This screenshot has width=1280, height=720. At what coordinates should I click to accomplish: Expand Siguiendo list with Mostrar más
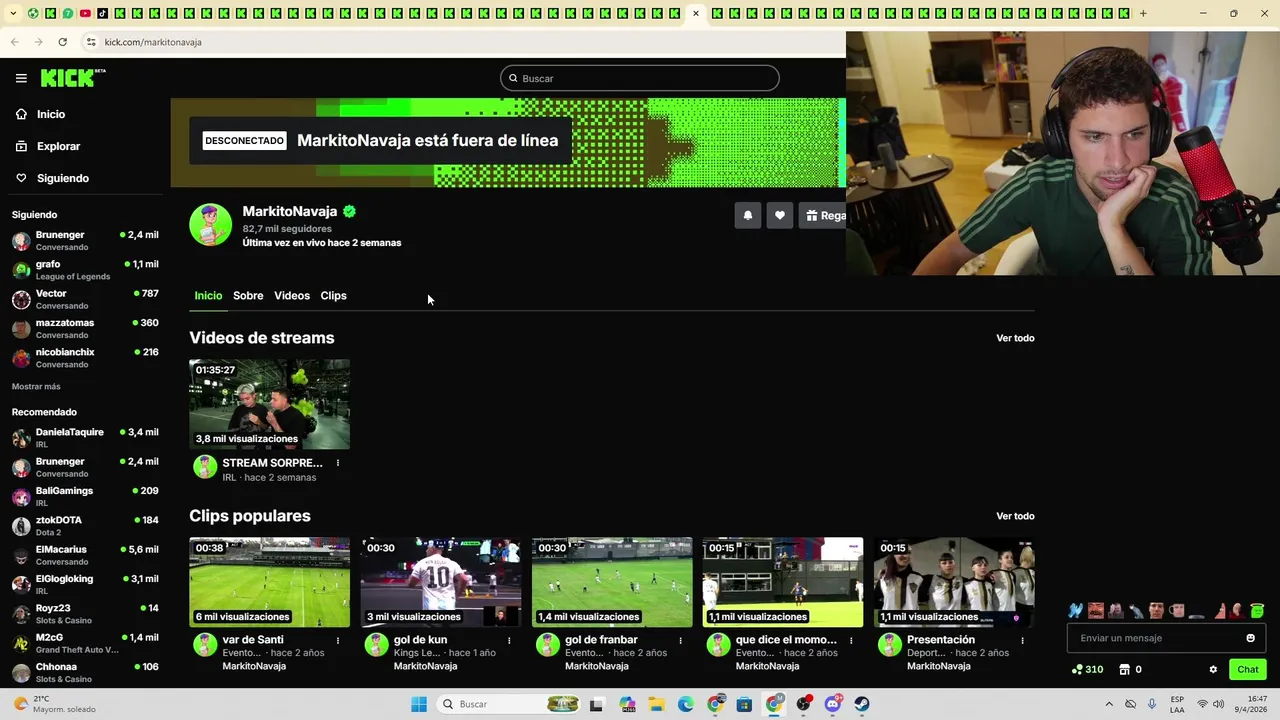coord(36,386)
